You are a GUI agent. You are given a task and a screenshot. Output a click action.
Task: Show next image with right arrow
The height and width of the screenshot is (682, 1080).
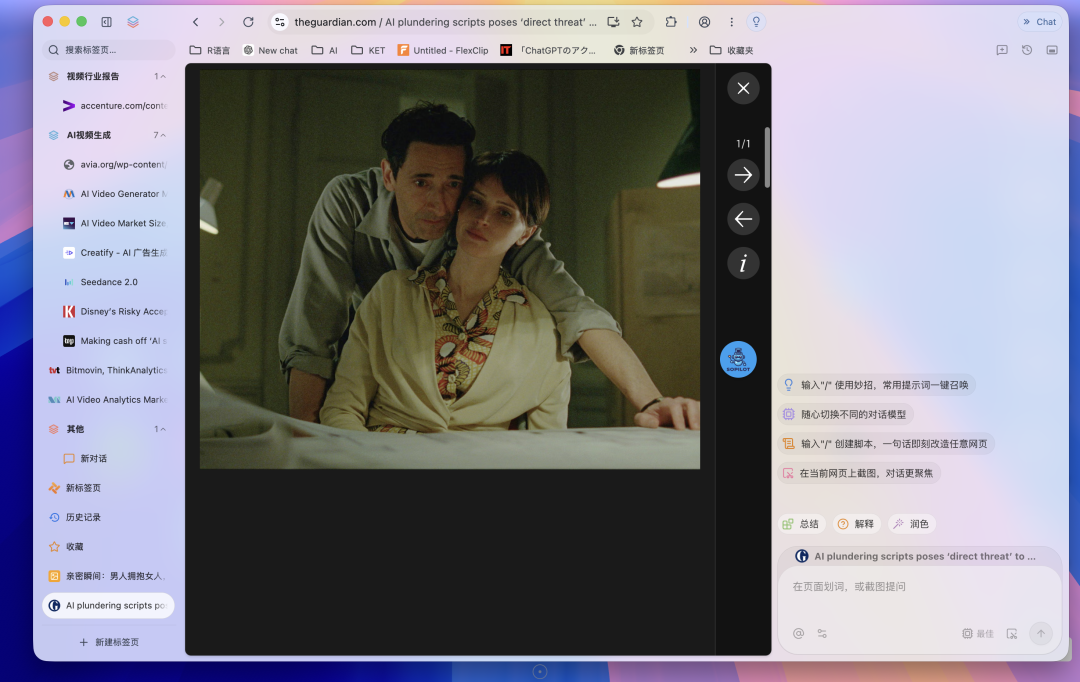coord(743,175)
